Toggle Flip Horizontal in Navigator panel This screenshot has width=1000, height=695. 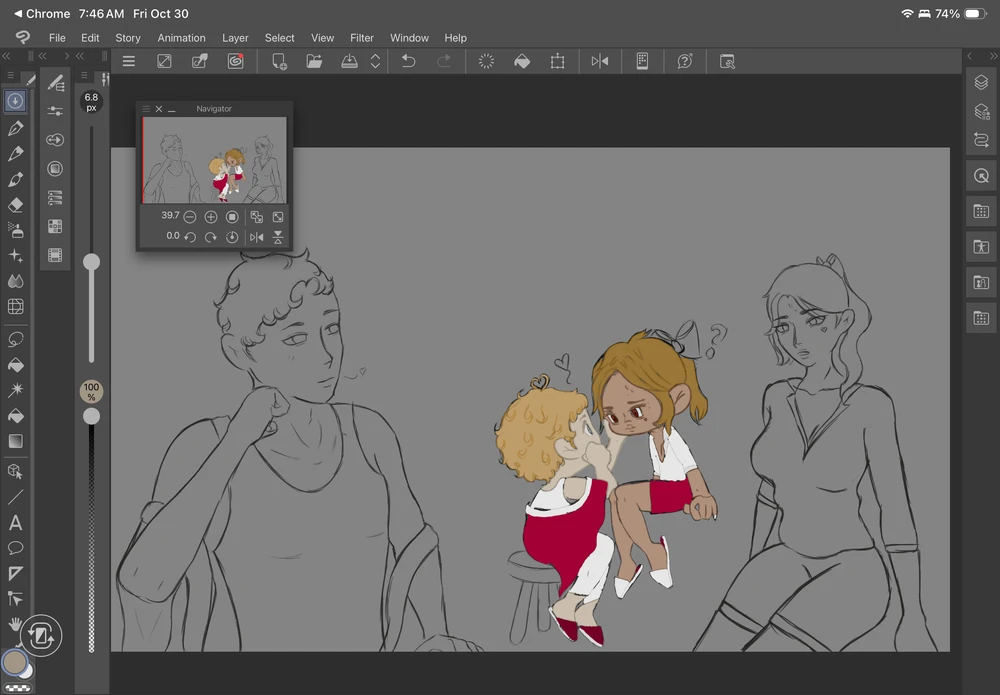point(256,237)
